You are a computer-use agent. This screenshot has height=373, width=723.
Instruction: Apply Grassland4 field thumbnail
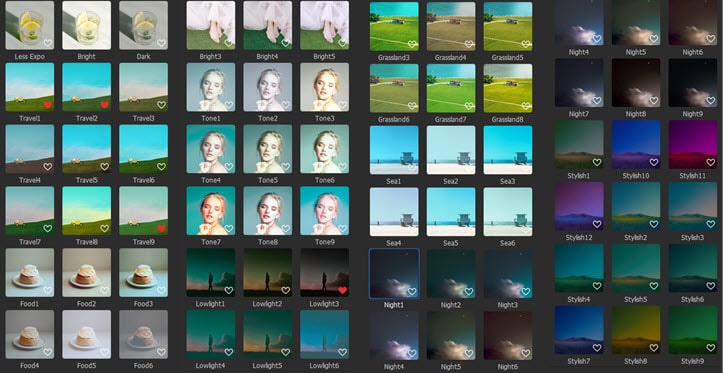451,26
